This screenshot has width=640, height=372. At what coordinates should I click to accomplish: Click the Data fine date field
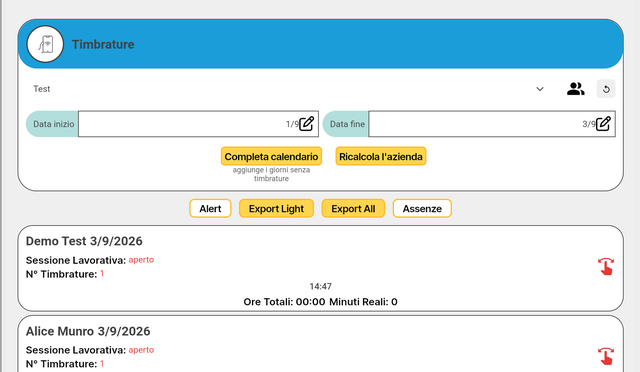[x=492, y=124]
